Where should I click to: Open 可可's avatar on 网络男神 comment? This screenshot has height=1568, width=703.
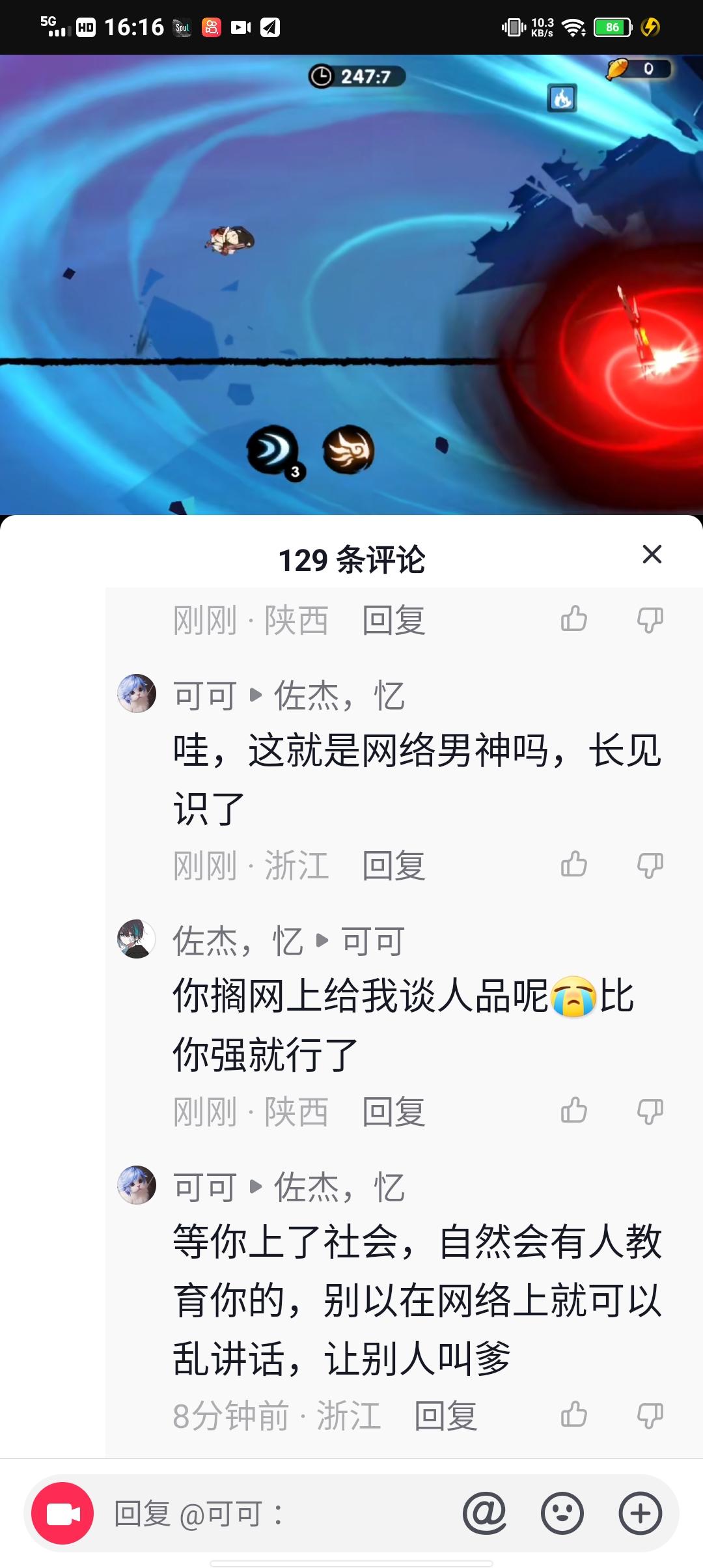pyautogui.click(x=137, y=693)
